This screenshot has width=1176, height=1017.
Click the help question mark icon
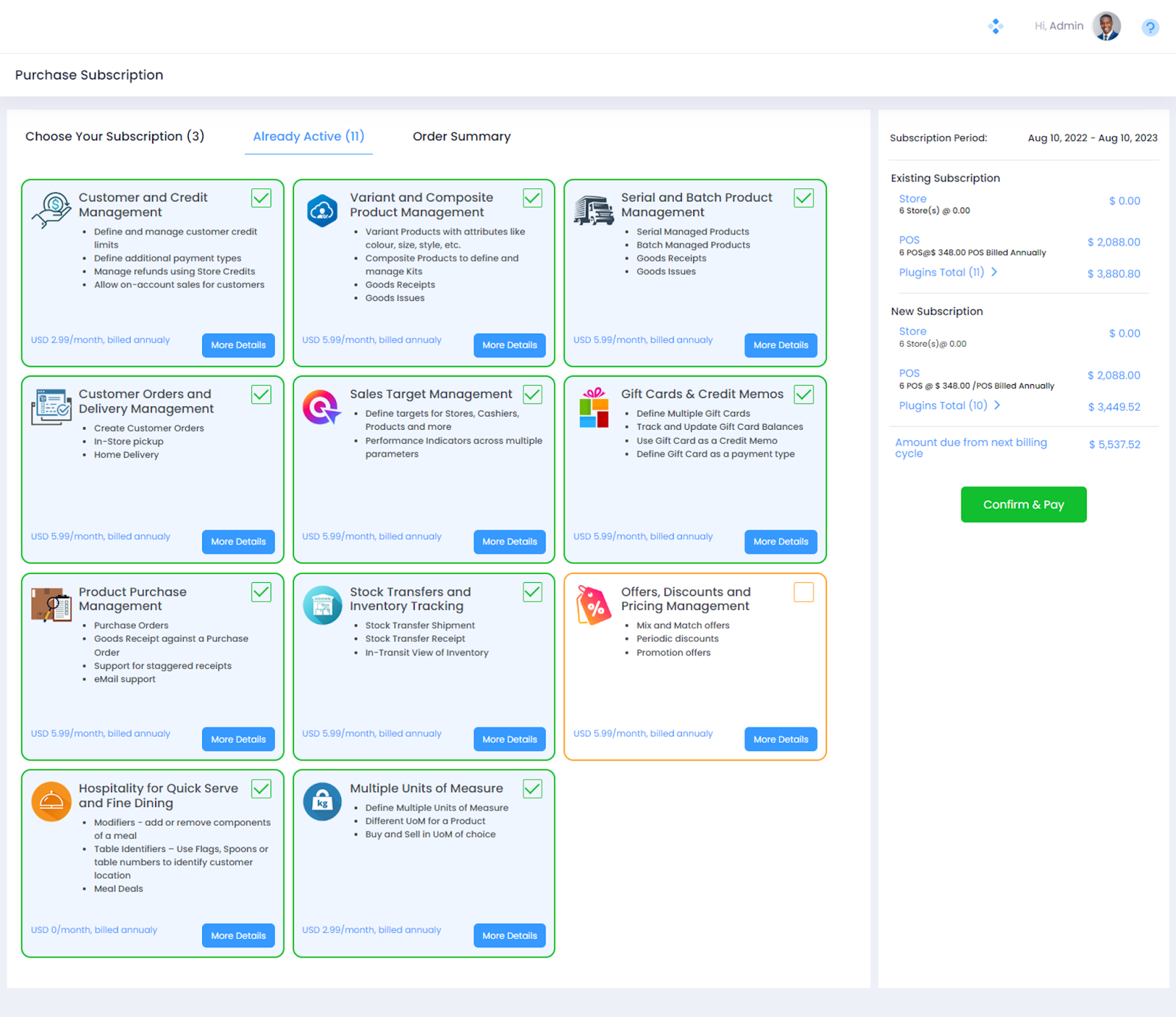(1150, 28)
